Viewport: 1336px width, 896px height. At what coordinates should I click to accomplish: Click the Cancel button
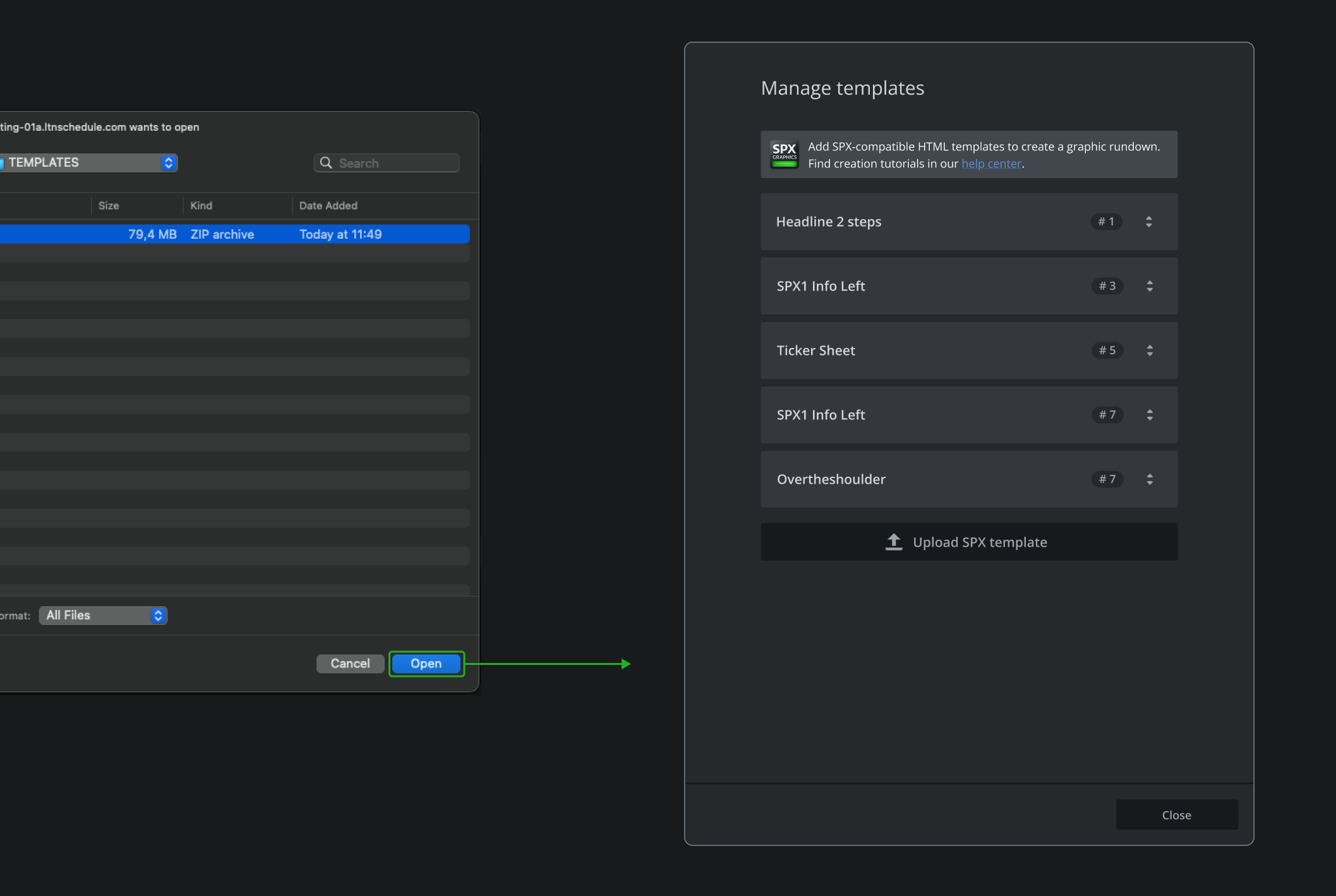350,663
